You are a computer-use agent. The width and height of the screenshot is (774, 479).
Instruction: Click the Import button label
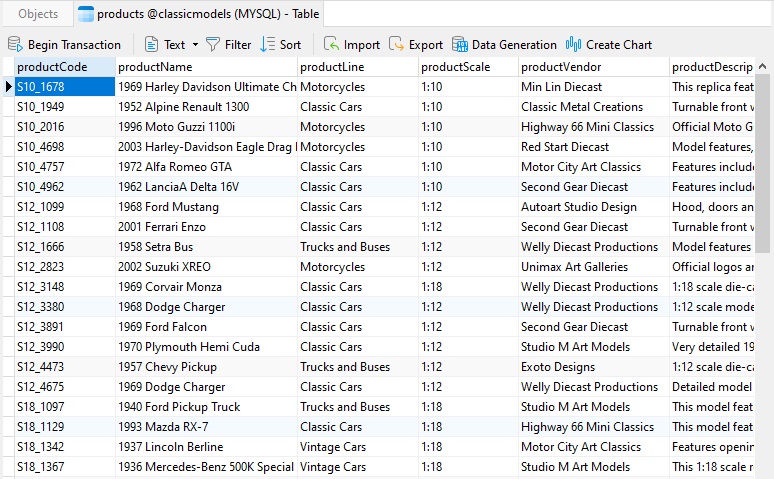362,45
